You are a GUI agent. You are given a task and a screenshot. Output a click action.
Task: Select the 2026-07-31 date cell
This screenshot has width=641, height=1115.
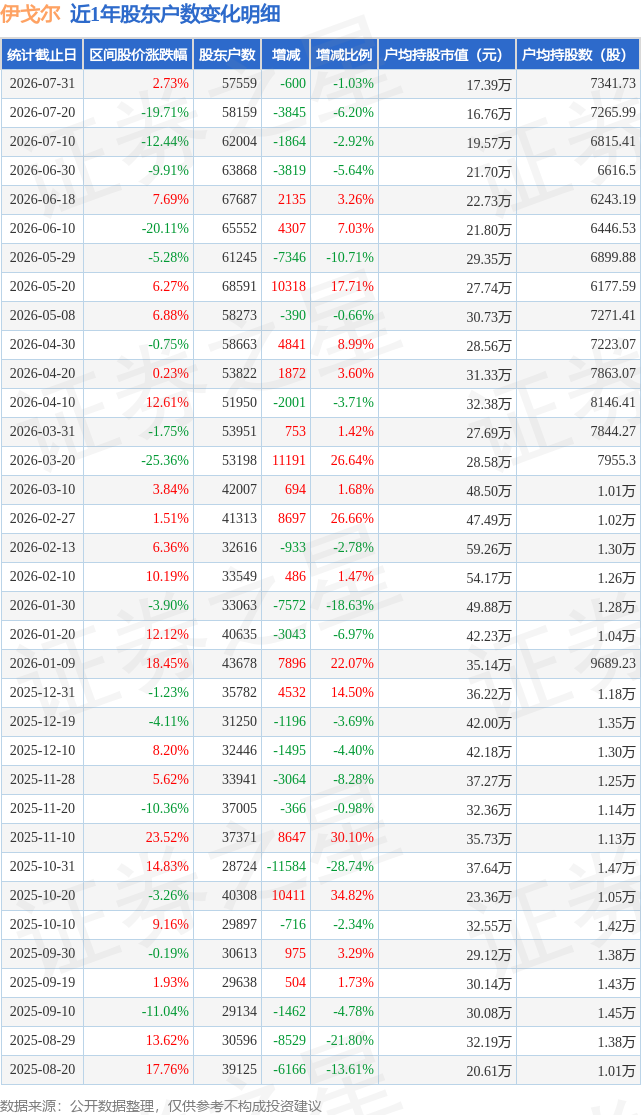42,84
